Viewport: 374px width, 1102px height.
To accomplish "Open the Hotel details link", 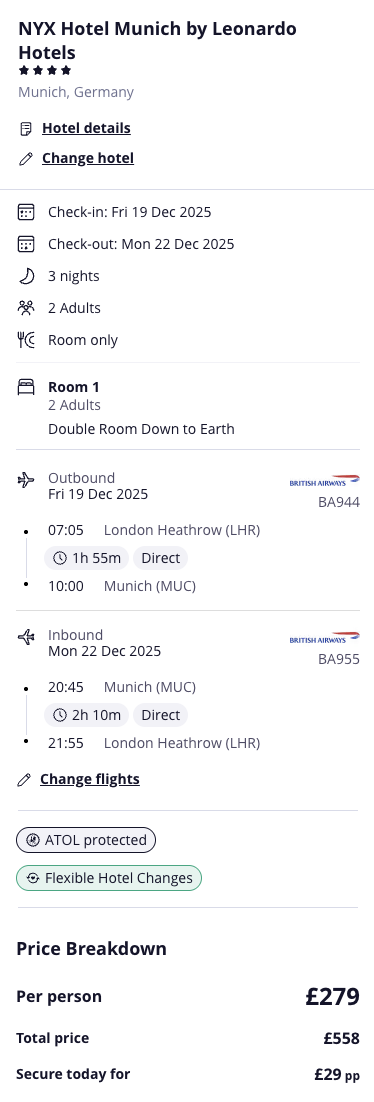I will coord(86,129).
